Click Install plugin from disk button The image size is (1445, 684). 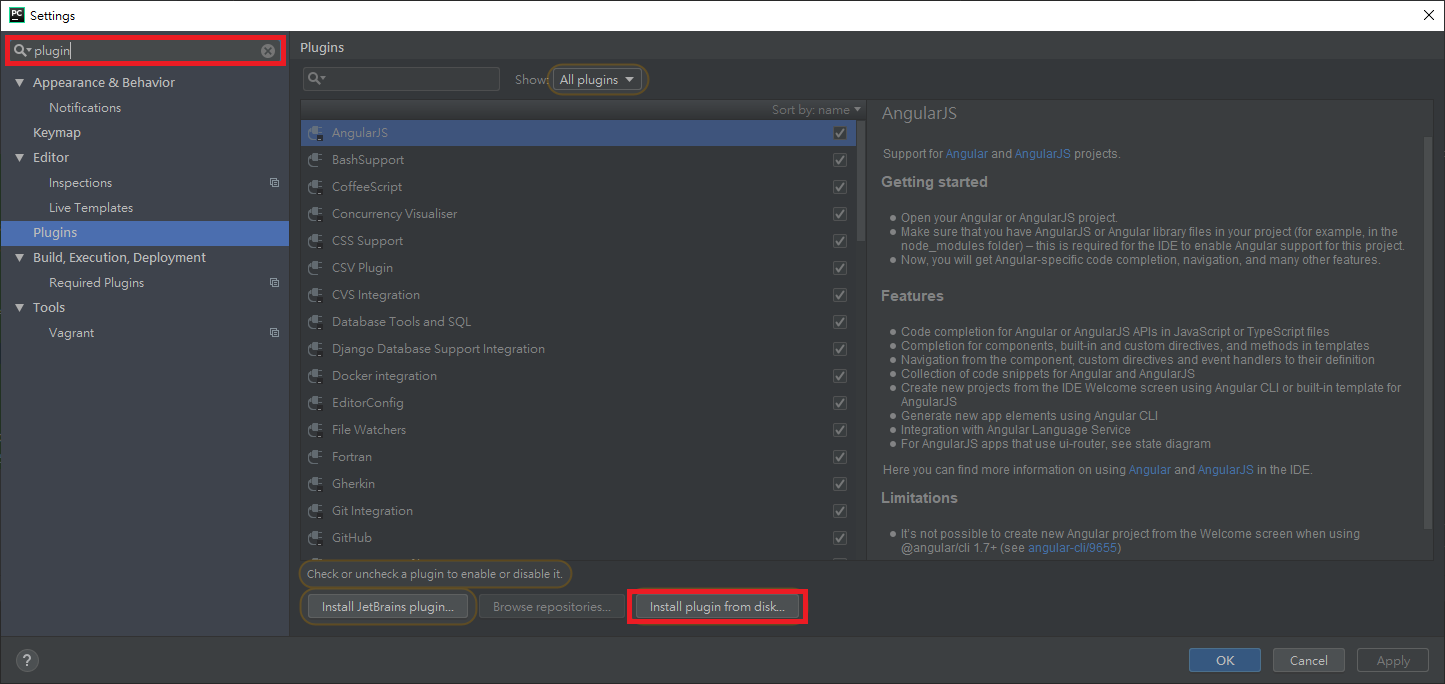click(x=717, y=607)
